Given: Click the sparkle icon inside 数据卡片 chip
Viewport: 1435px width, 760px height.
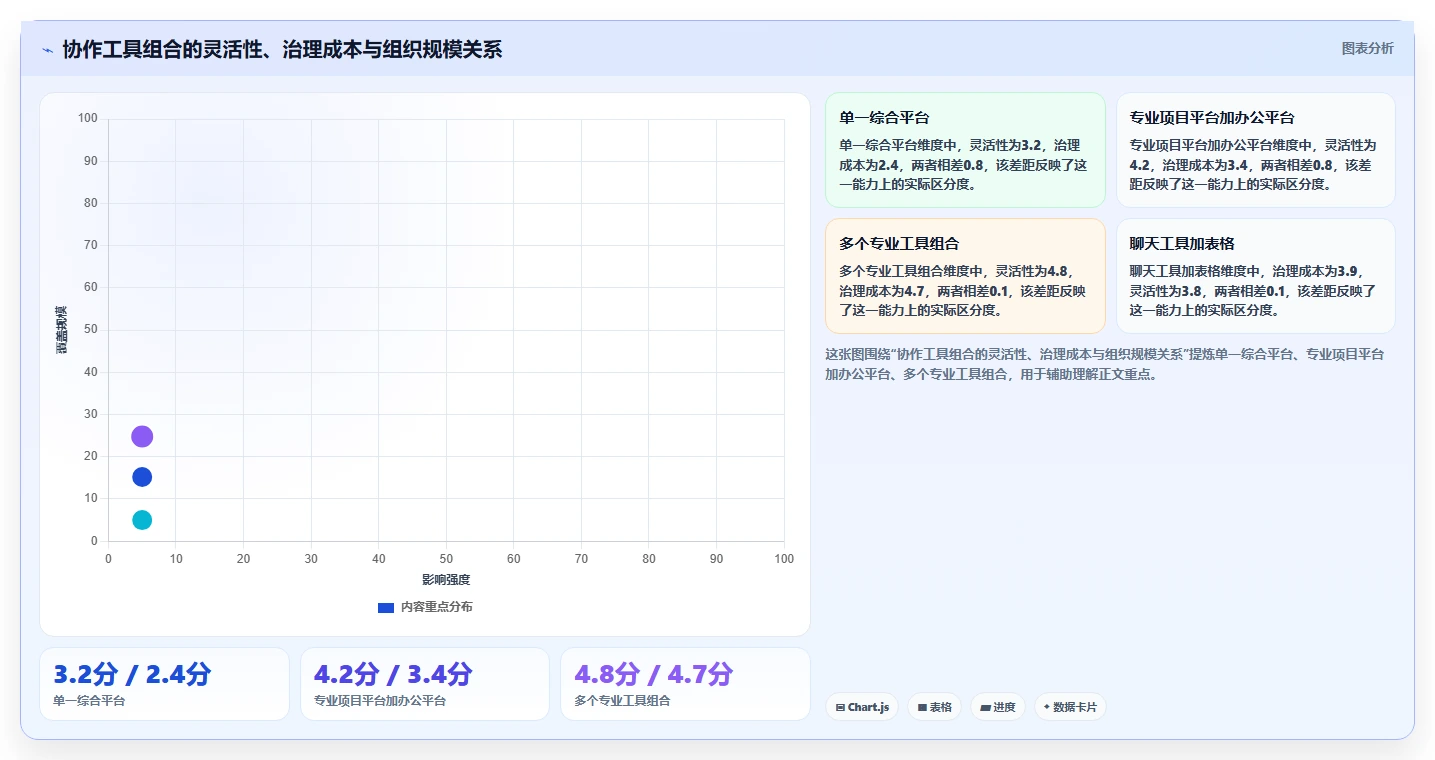Looking at the screenshot, I should [x=1047, y=707].
